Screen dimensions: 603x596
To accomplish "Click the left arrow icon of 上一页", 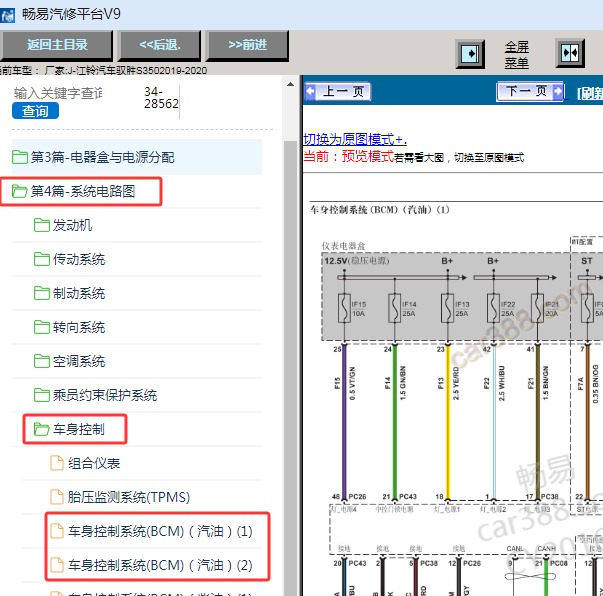I will (310, 92).
